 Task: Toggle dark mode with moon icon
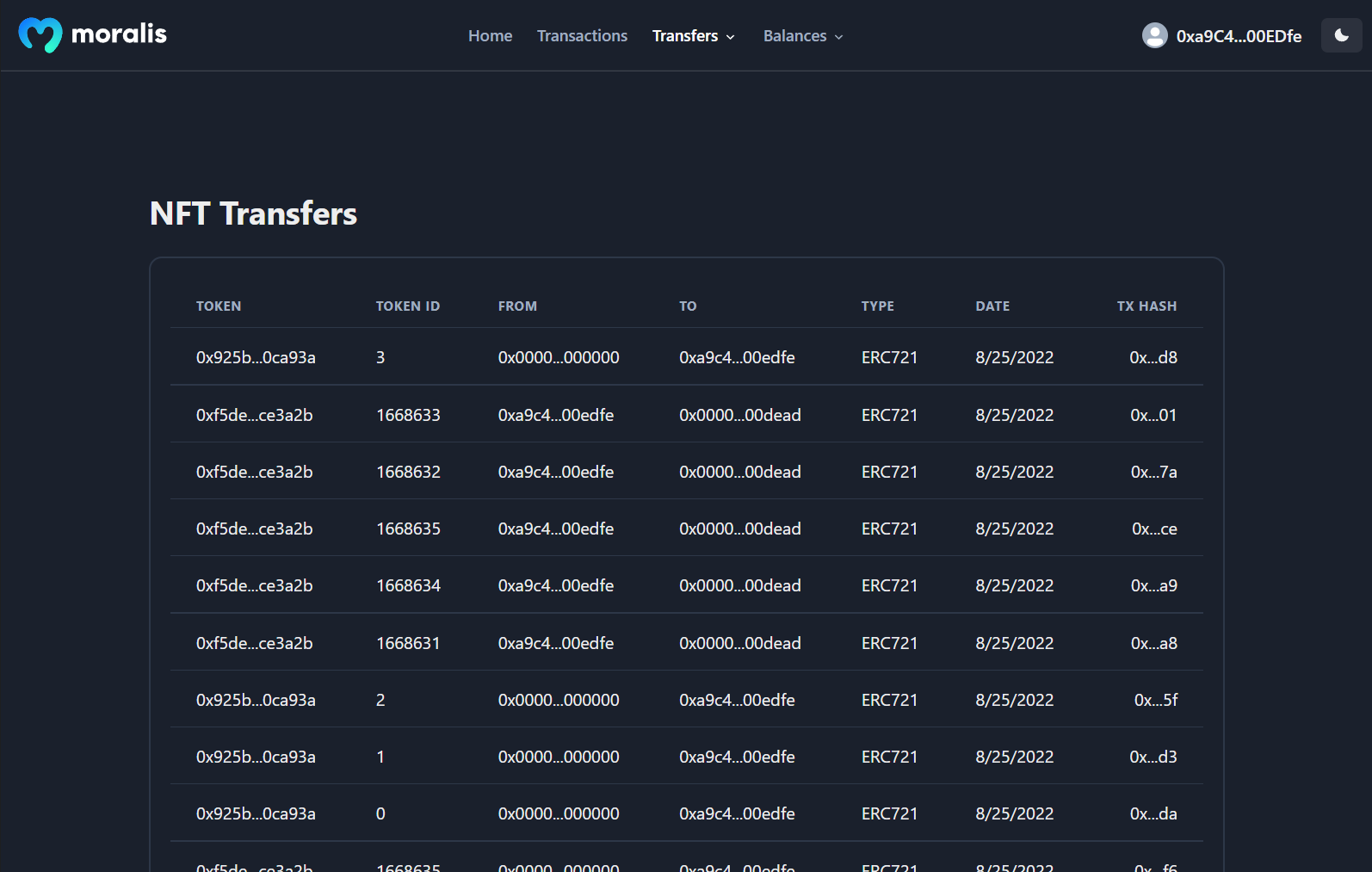click(x=1341, y=35)
